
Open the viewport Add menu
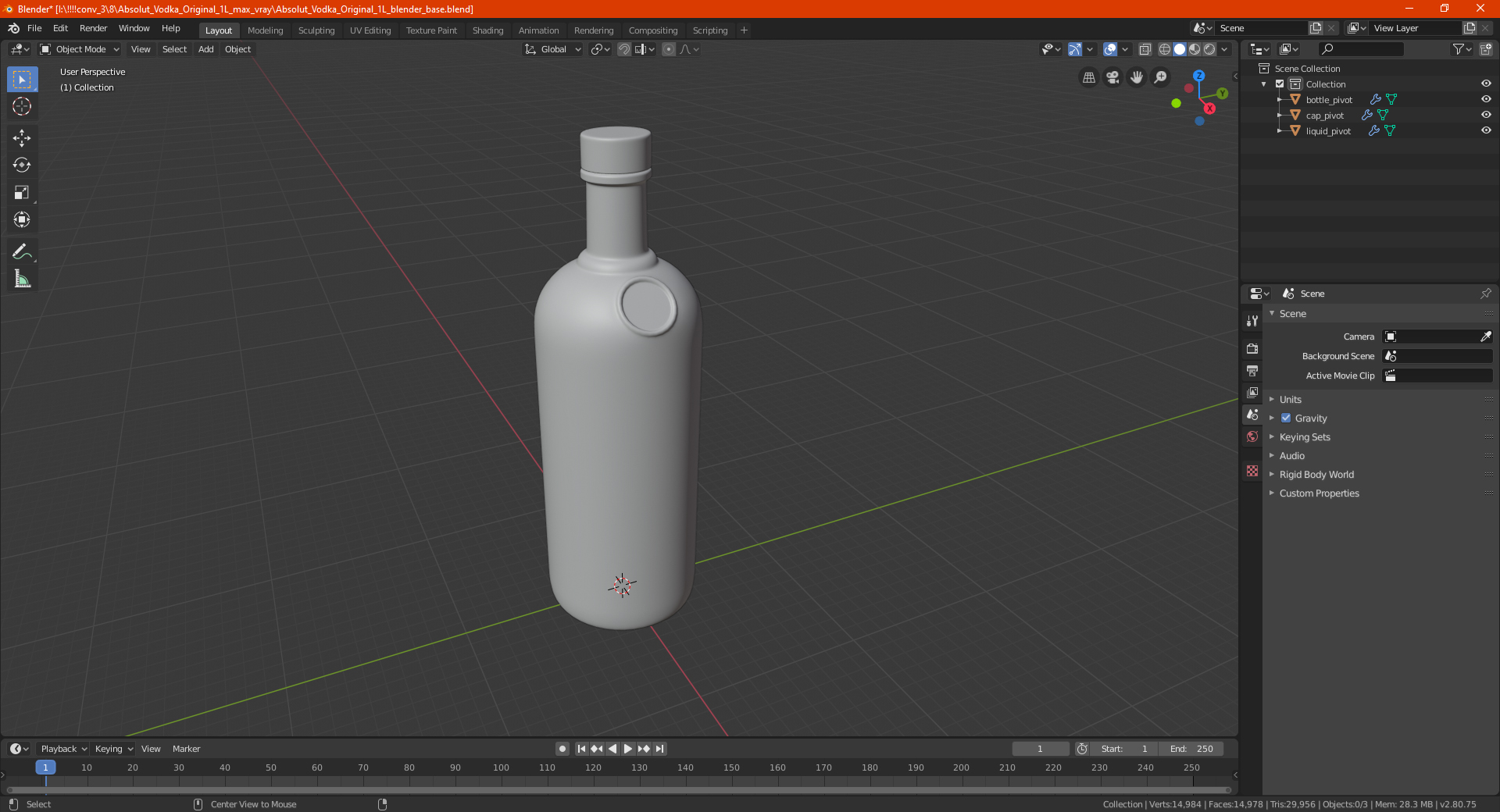tap(205, 49)
